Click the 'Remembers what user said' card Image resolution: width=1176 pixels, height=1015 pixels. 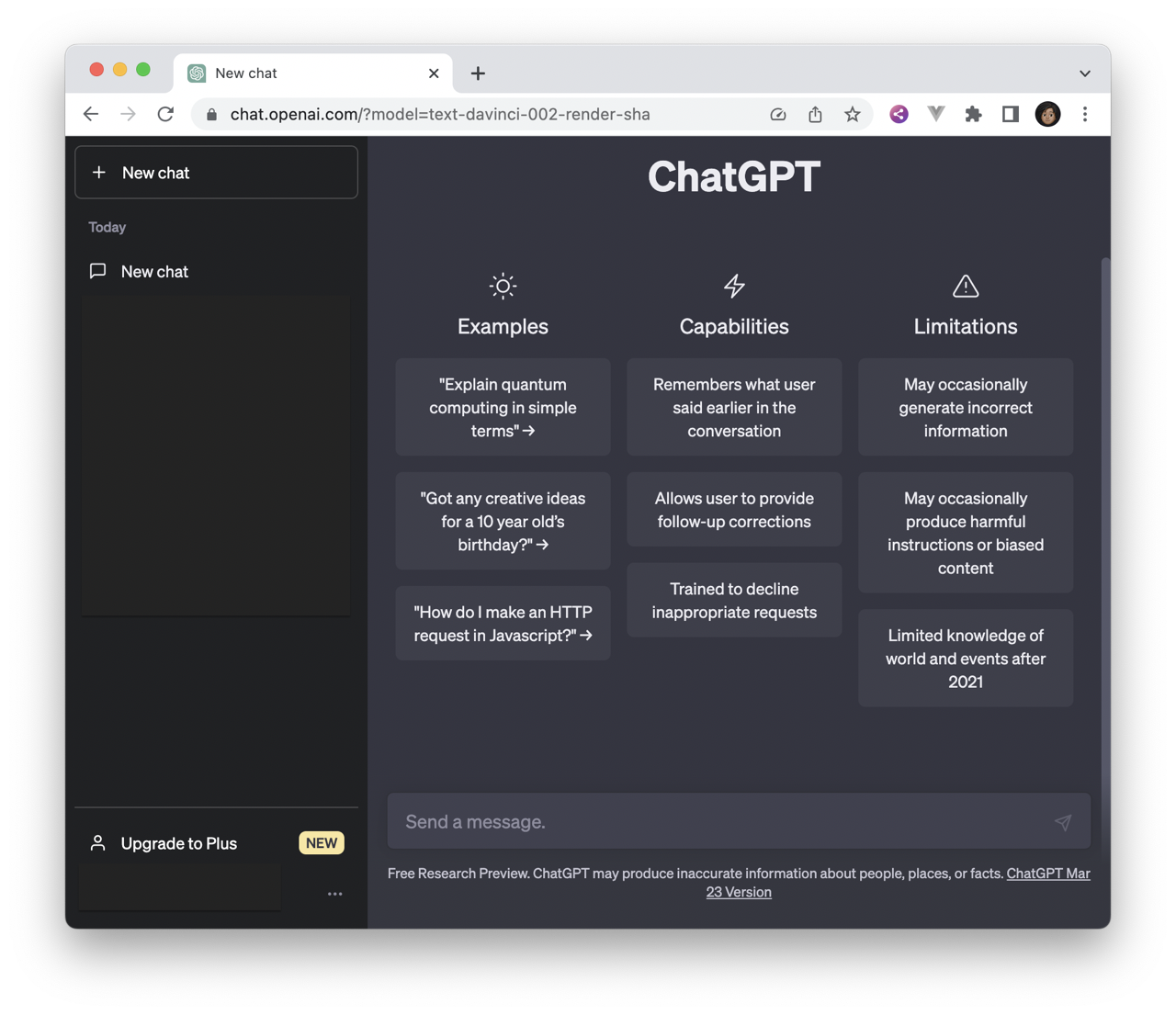pyautogui.click(x=734, y=407)
